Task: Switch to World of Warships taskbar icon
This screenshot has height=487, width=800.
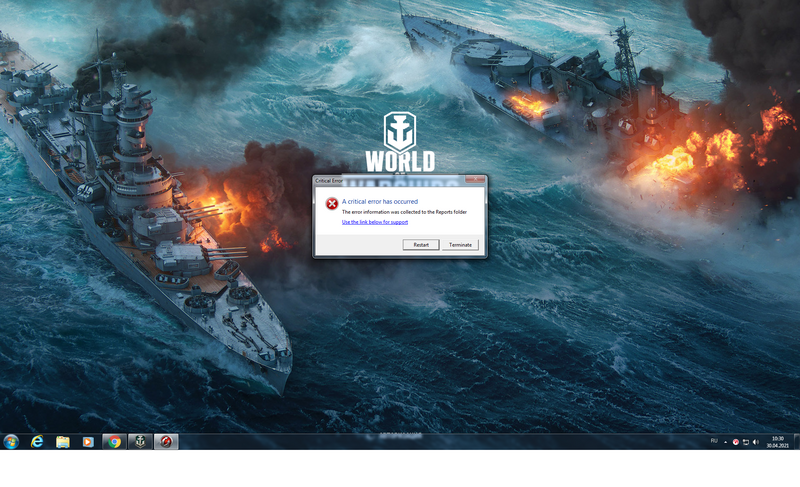Action: point(140,442)
